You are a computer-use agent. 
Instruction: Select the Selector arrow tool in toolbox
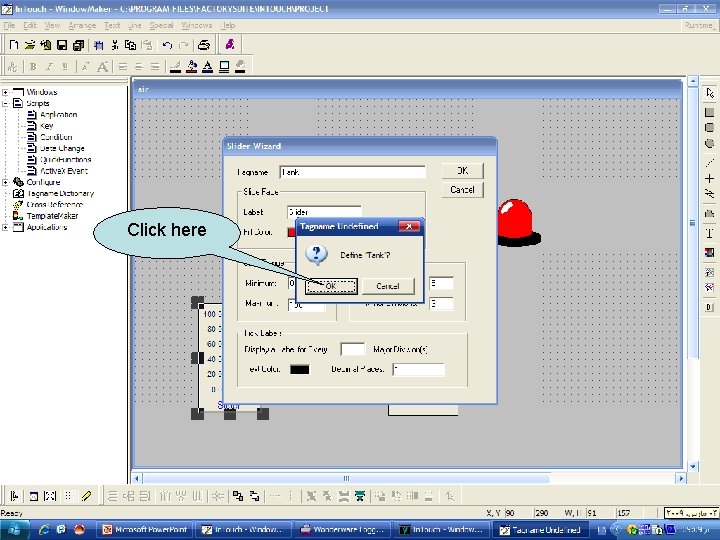710,93
